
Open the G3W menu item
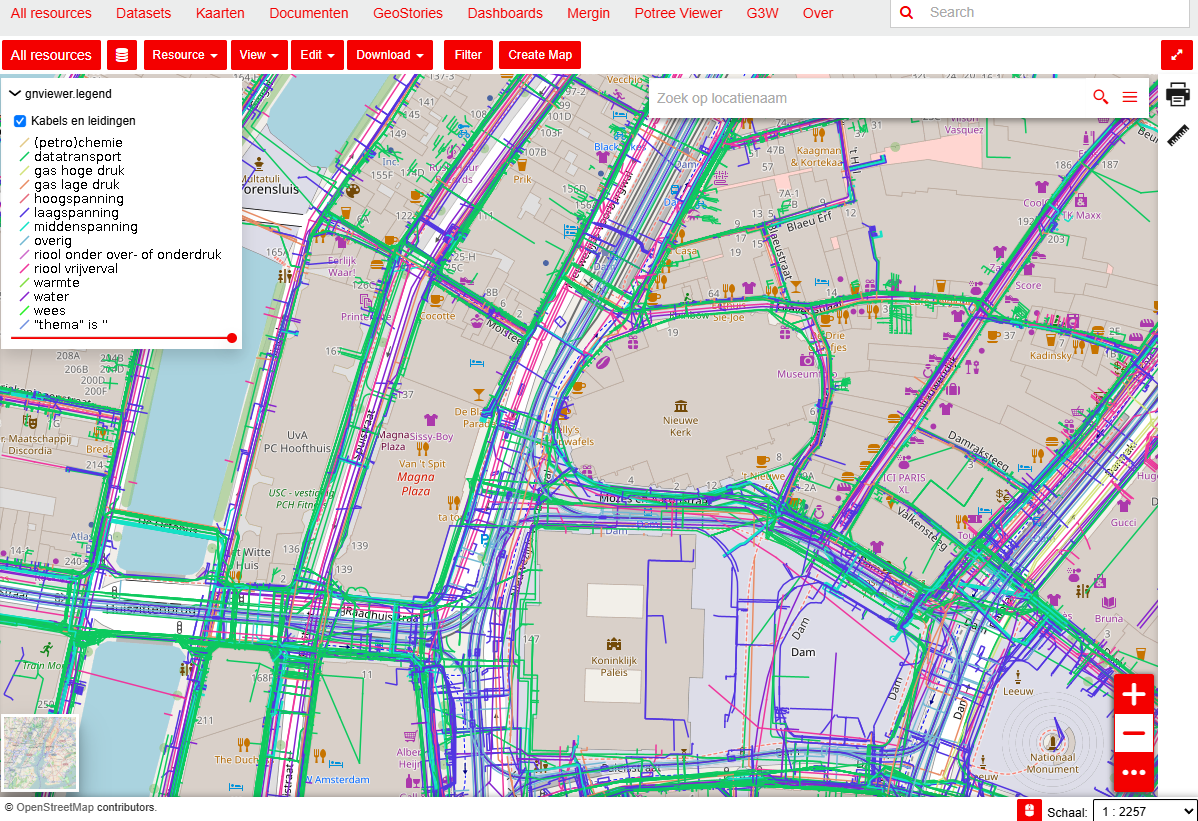click(x=763, y=13)
